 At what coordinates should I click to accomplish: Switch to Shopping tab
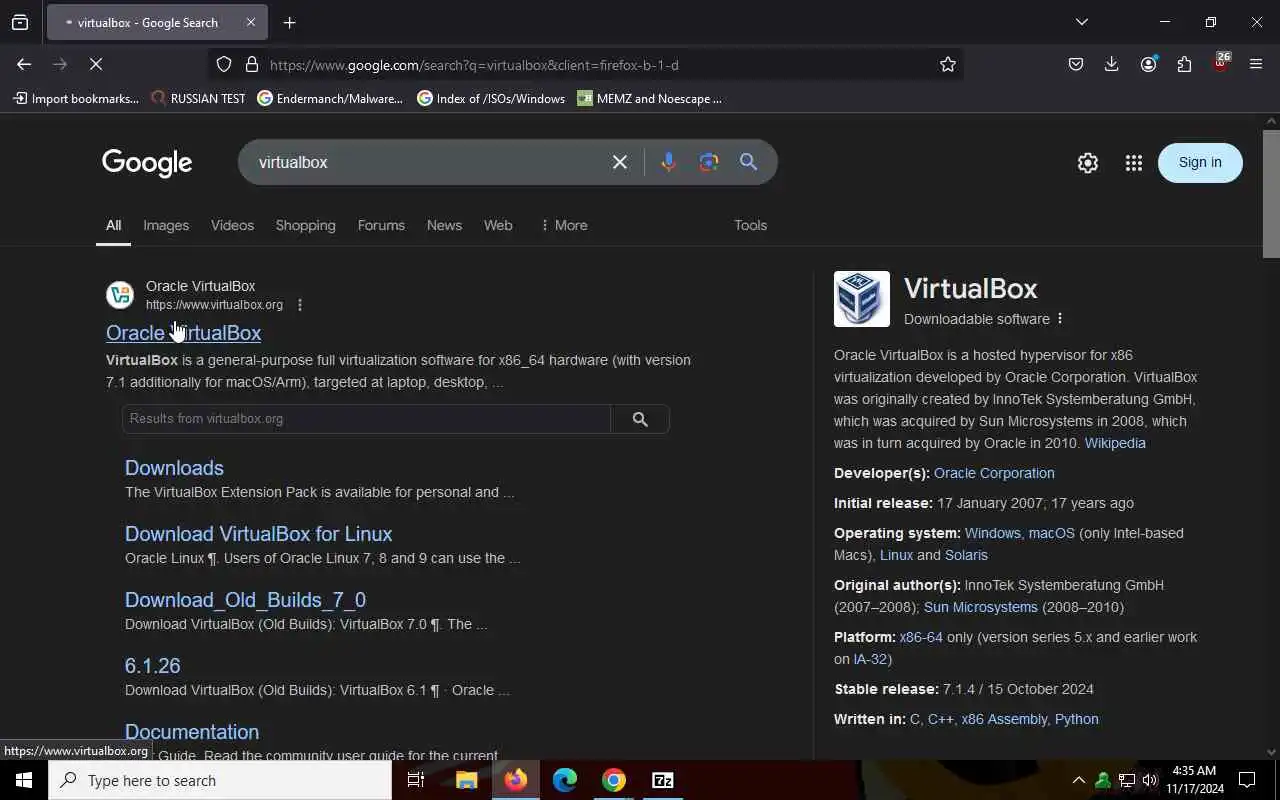tap(305, 225)
